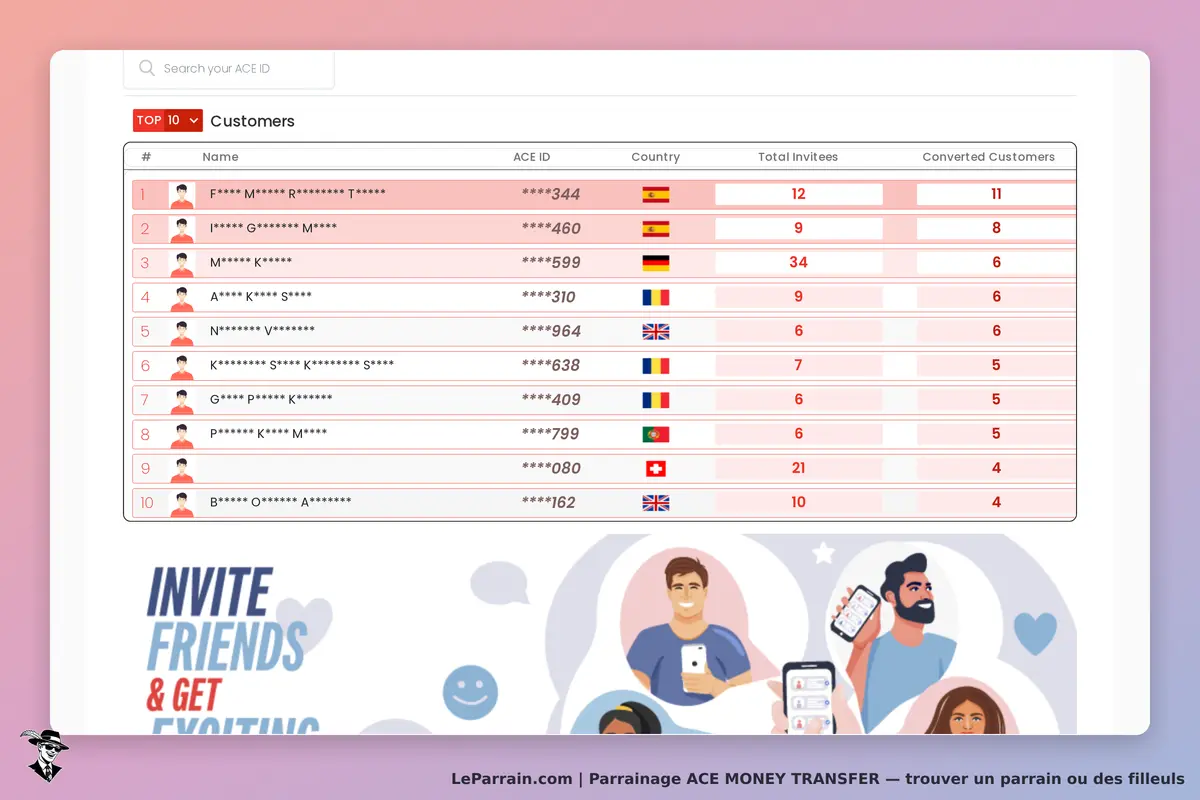Image resolution: width=1200 pixels, height=800 pixels.
Task: Click rank number 10 in table
Action: [147, 503]
